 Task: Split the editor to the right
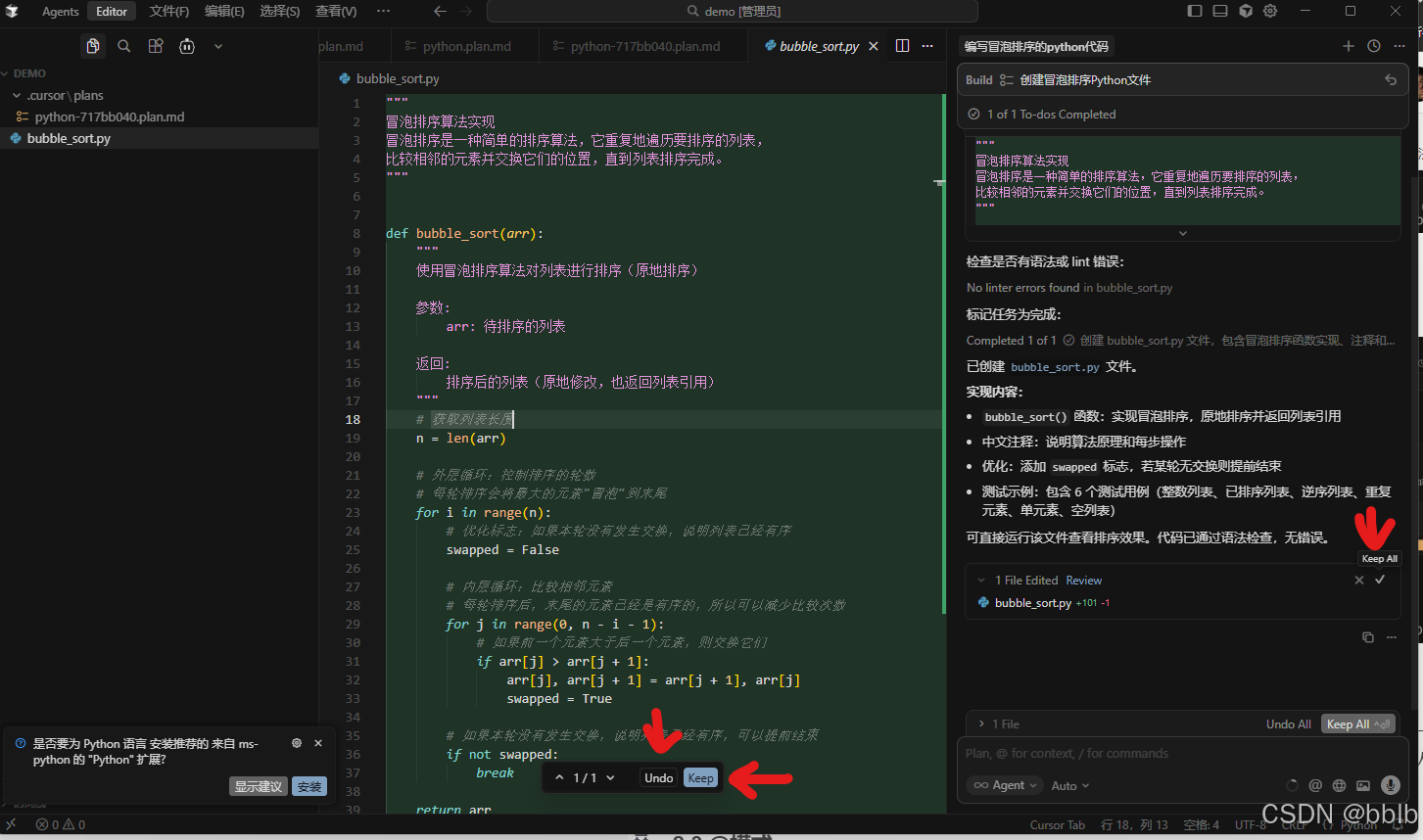902,46
